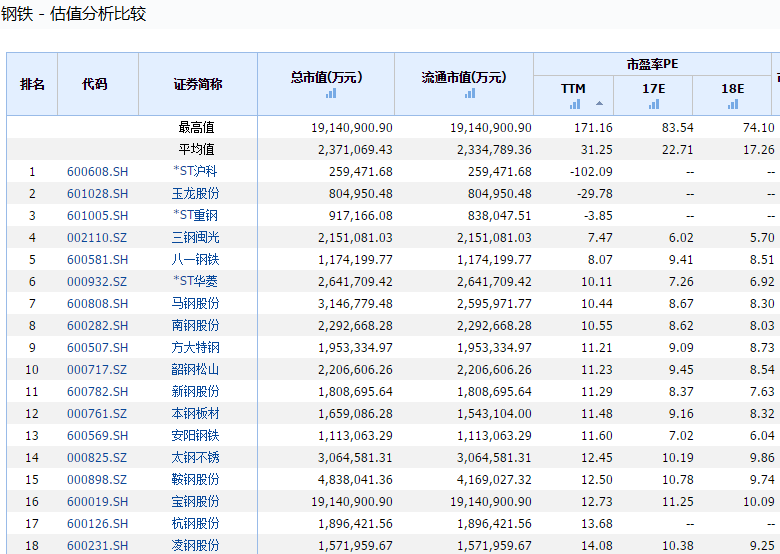Open 太钢不锈 stock link
This screenshot has height=554, width=780.
tap(195, 457)
